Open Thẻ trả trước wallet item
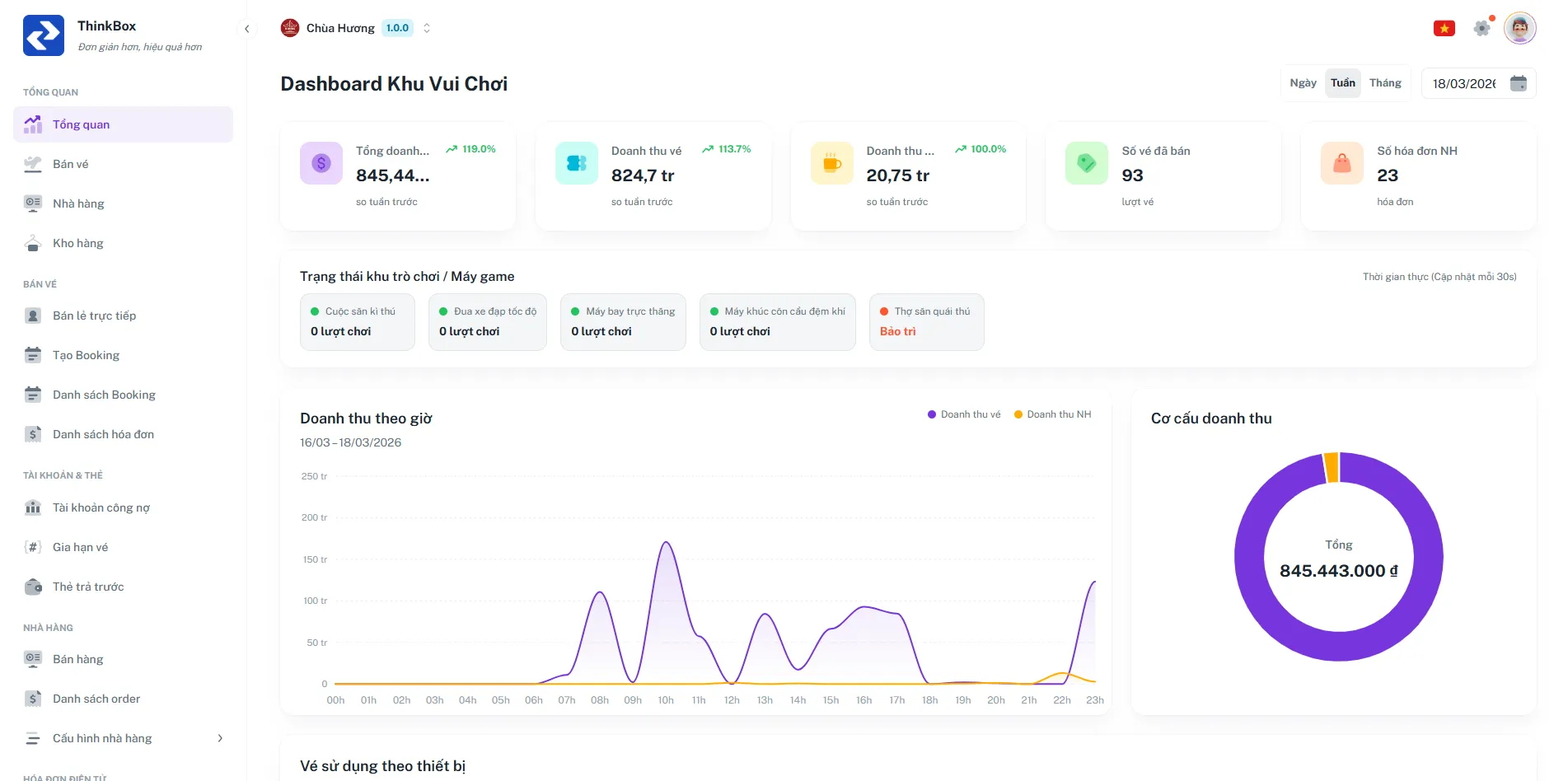 point(87,587)
